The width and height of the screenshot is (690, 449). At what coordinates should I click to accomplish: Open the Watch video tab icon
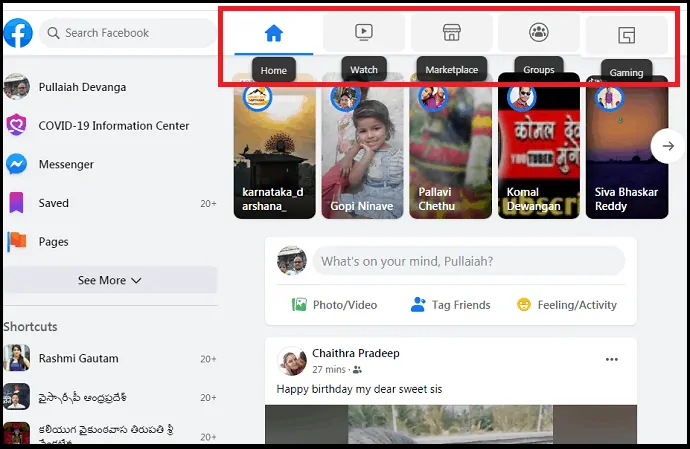[364, 33]
